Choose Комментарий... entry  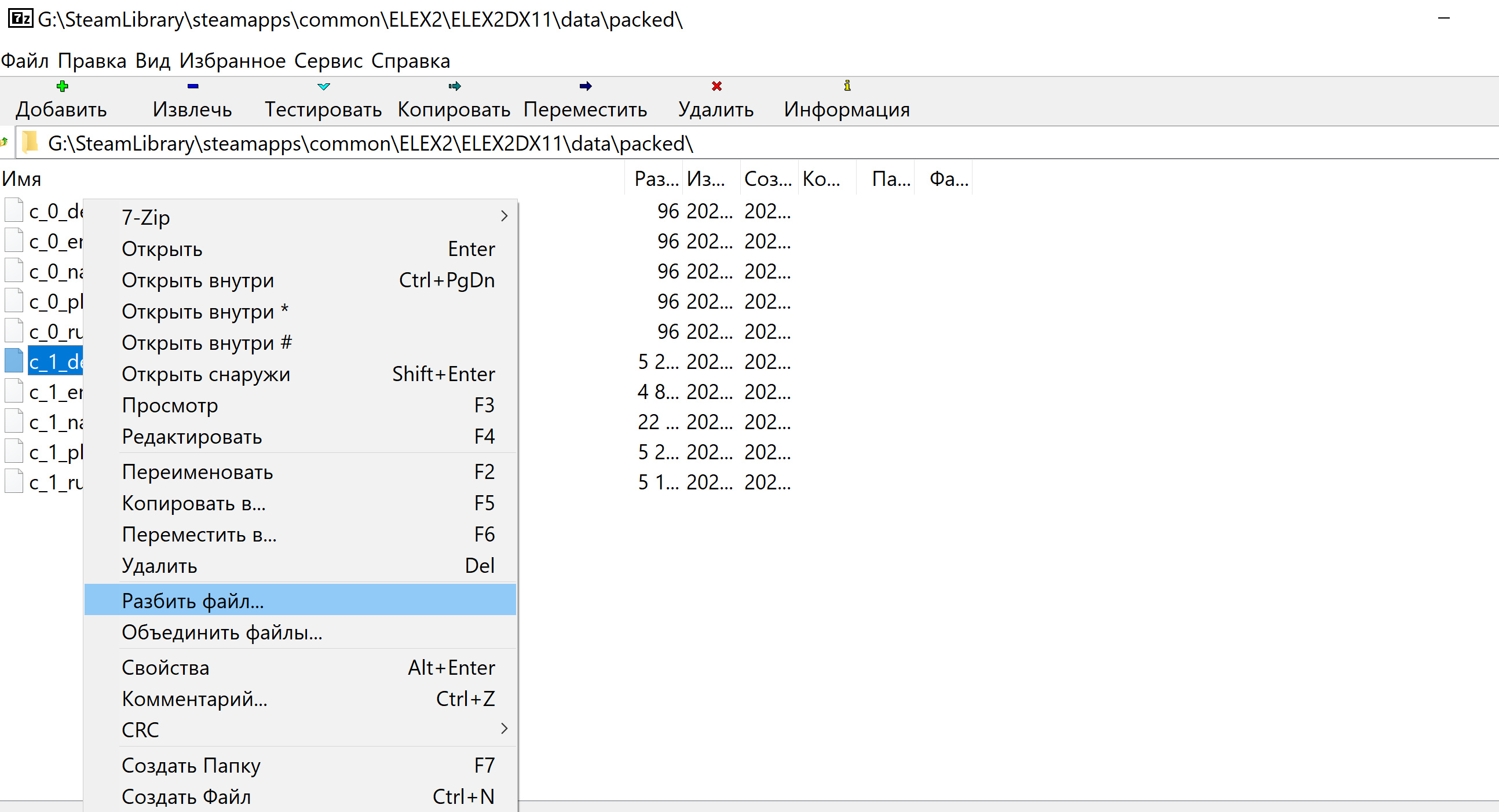pyautogui.click(x=300, y=698)
